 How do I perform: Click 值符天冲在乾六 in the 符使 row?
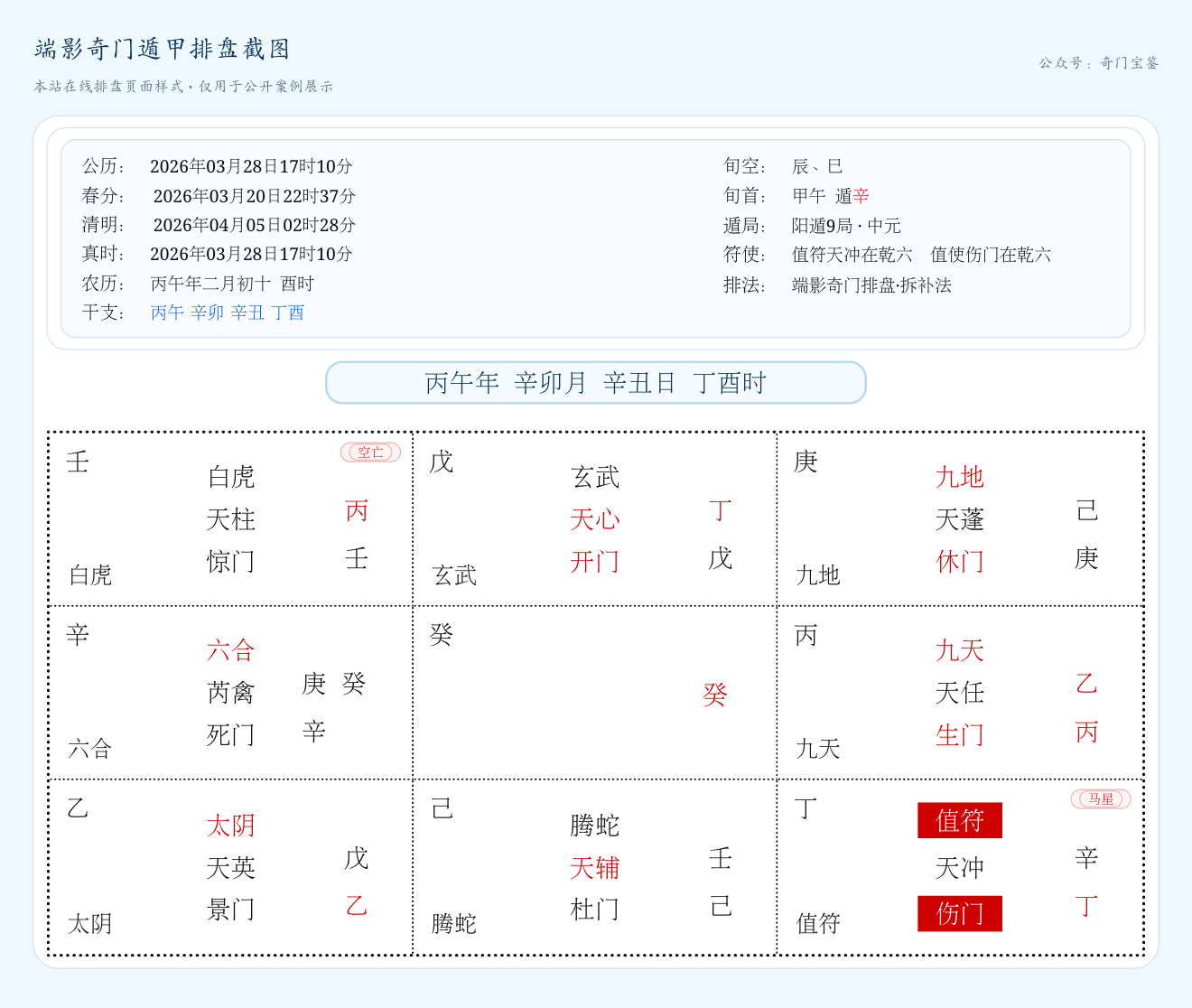852,255
